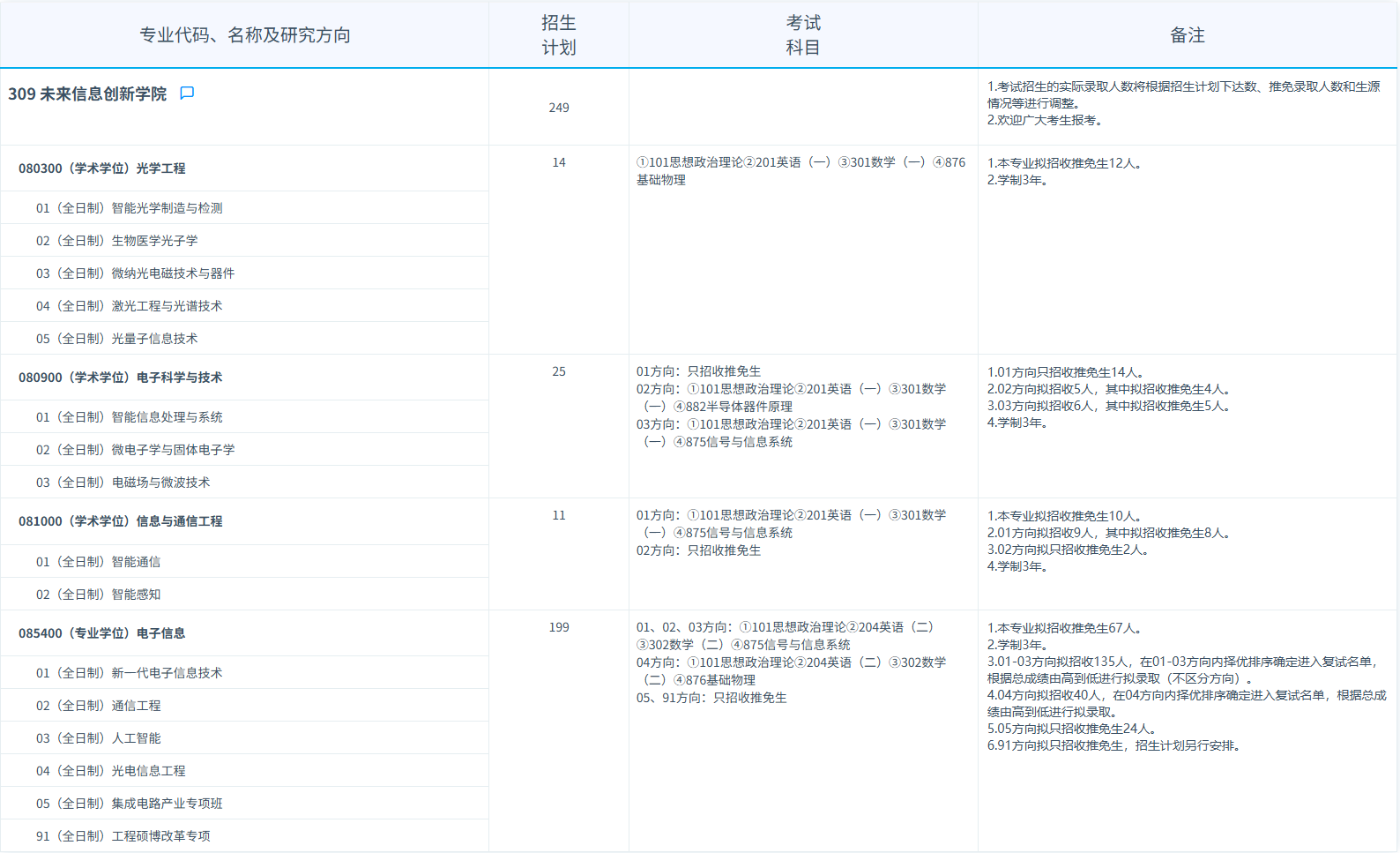1400x853 pixels.
Task: Select direction 05 集成电路产业专项班
Action: click(130, 804)
